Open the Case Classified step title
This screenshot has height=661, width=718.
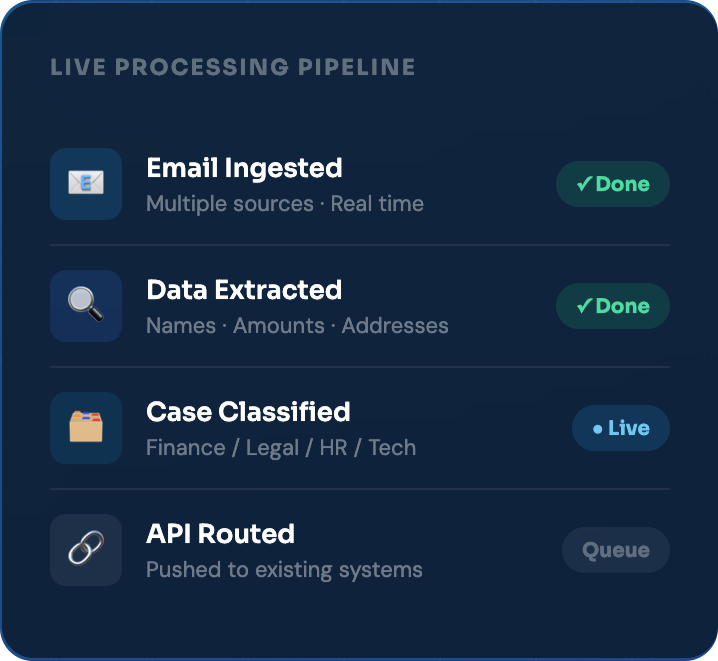(248, 412)
